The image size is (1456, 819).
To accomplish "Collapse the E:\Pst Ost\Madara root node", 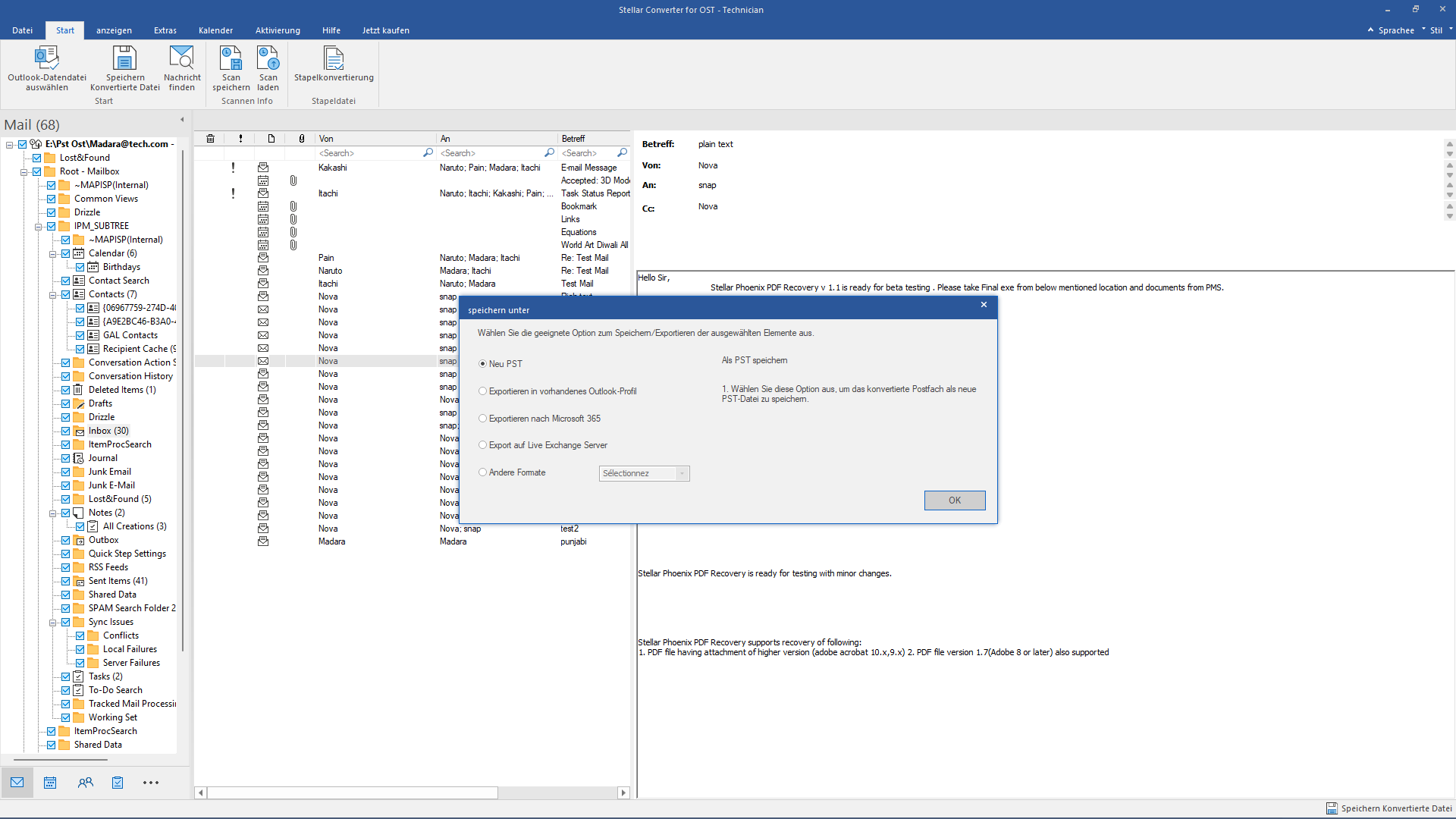I will (x=9, y=144).
